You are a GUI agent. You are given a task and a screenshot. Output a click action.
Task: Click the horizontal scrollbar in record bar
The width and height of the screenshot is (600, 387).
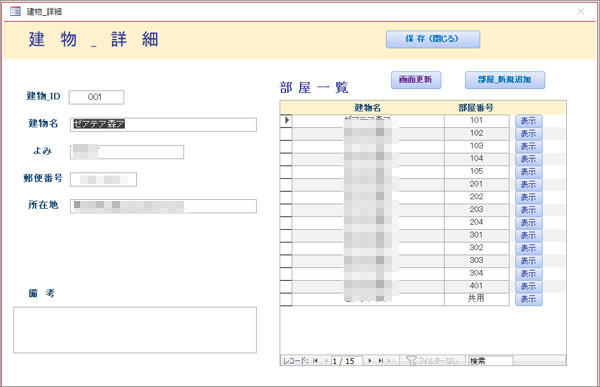(x=540, y=361)
